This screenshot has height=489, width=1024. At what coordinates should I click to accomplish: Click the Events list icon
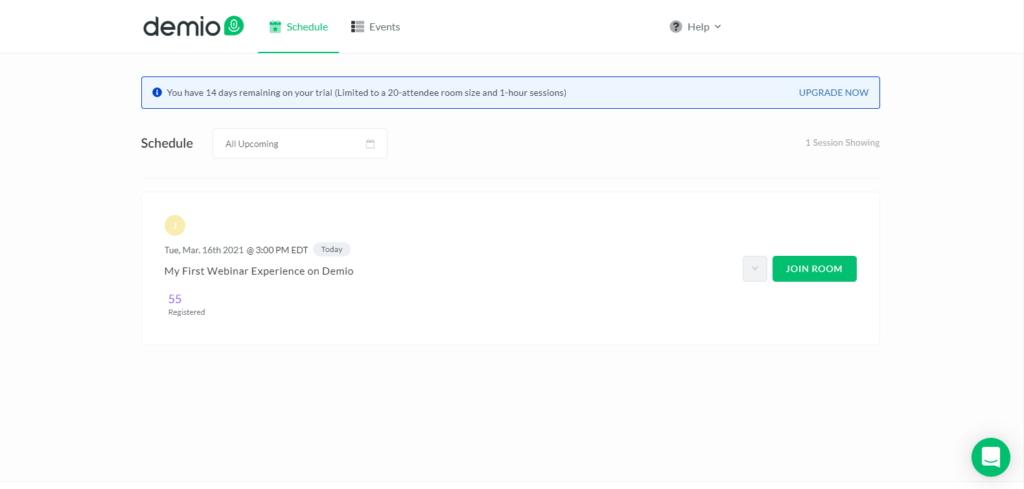[357, 27]
